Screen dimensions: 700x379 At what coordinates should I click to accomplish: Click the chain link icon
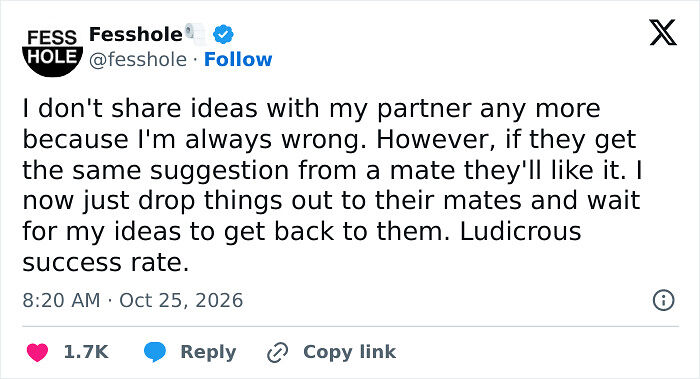pyautogui.click(x=277, y=352)
